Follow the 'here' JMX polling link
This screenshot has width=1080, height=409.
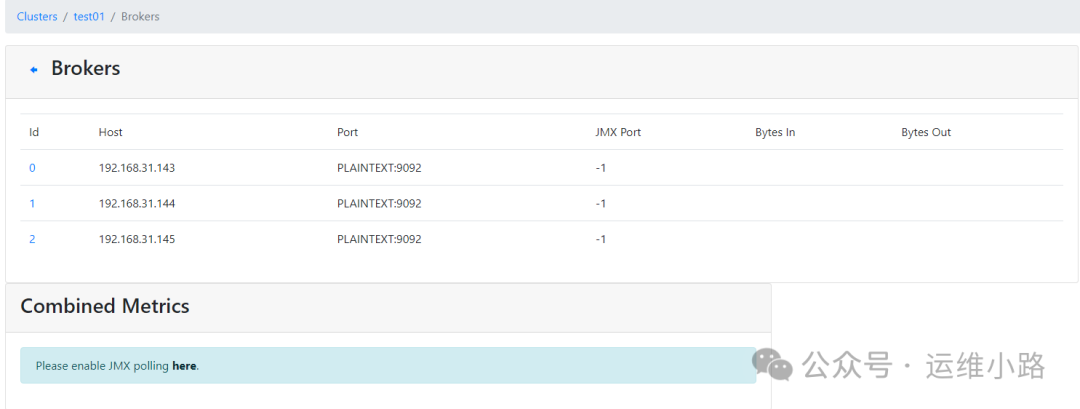pyautogui.click(x=184, y=366)
